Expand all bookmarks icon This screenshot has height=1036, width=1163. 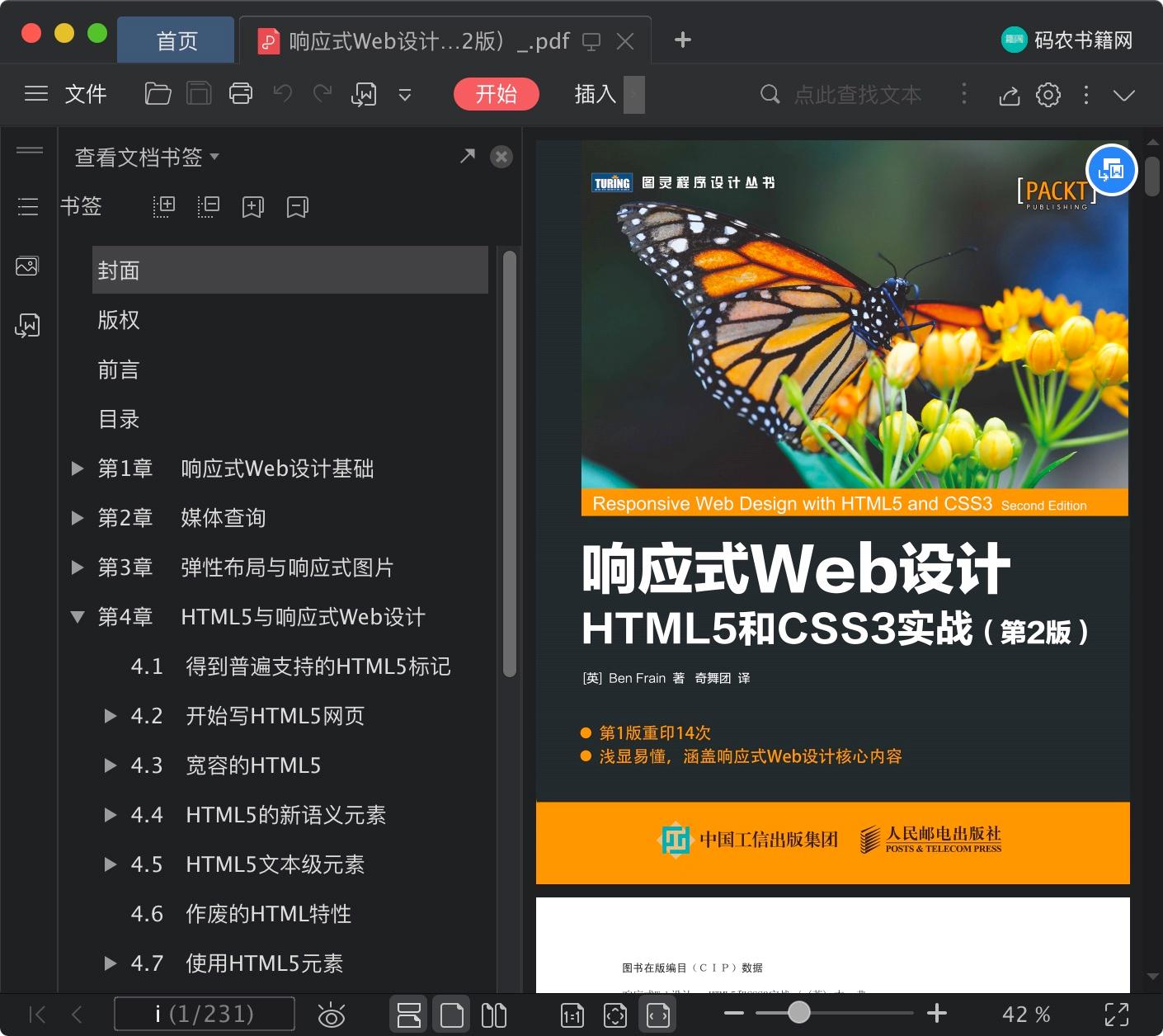[x=164, y=206]
